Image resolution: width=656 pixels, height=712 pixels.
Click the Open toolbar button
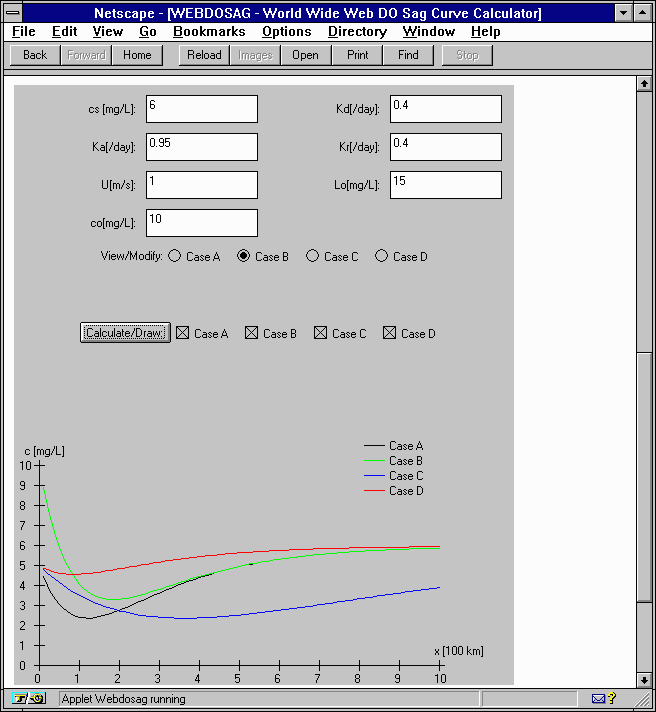[305, 55]
